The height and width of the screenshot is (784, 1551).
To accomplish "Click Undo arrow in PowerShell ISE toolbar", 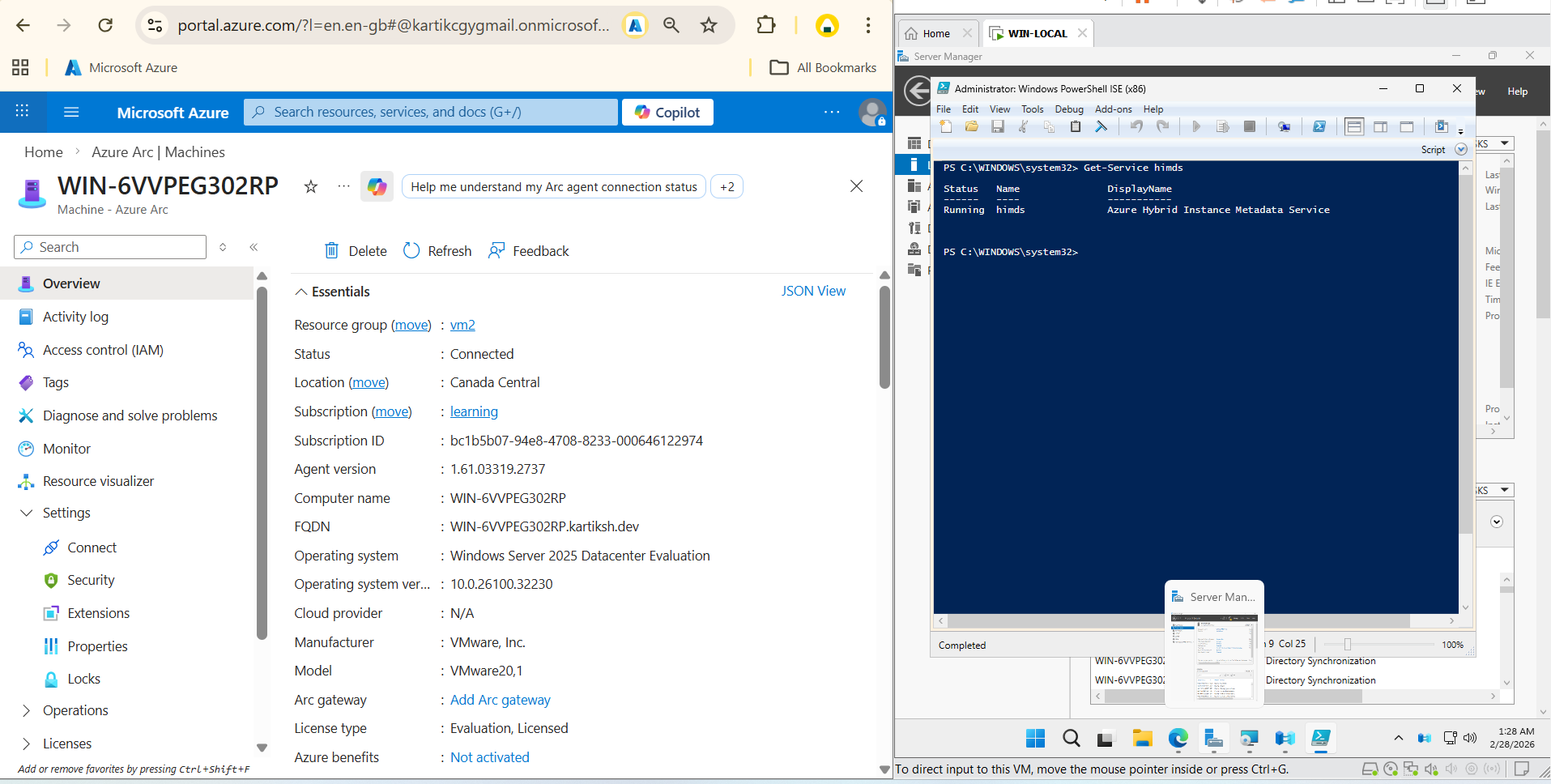I will coord(1137,126).
